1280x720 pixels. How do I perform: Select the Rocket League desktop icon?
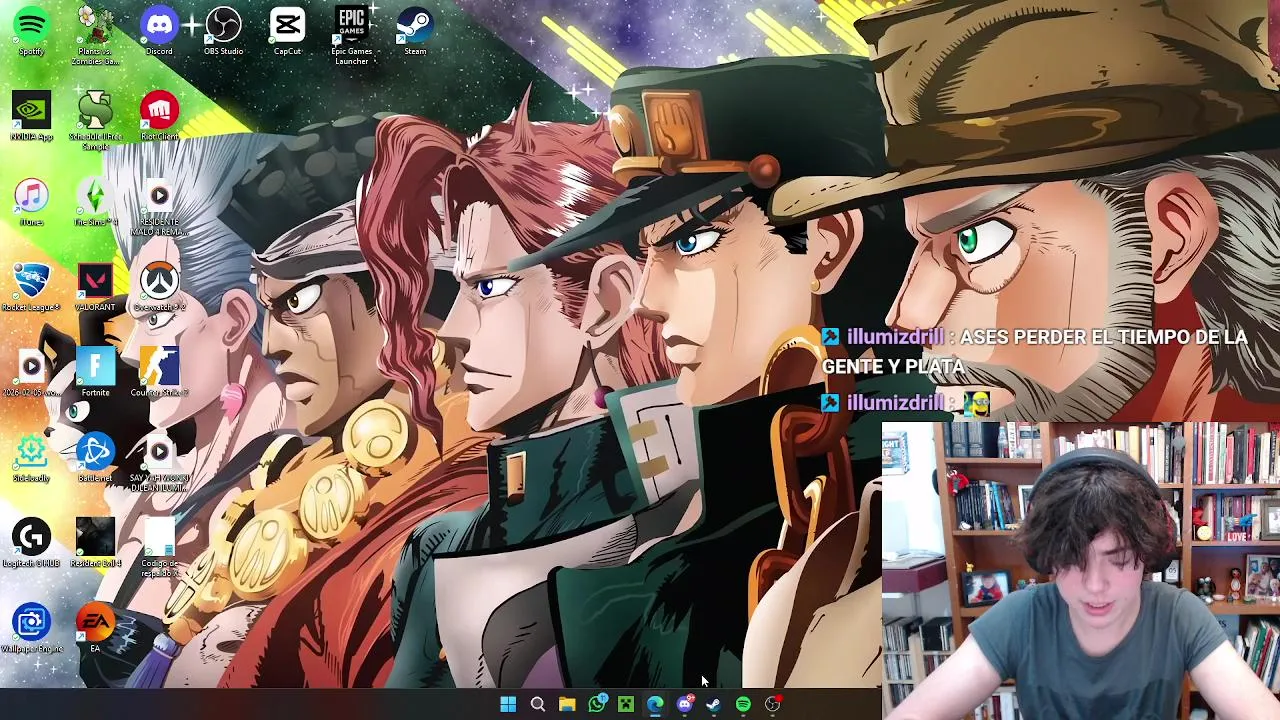coord(31,287)
